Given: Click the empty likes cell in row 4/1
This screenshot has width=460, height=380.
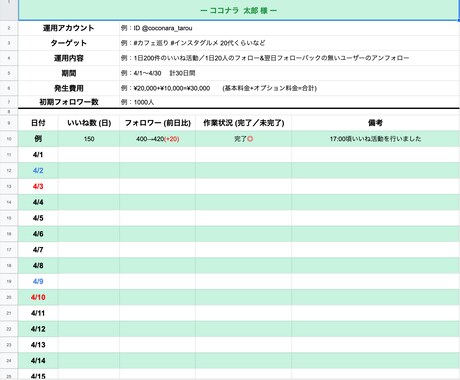Looking at the screenshot, I should (89, 155).
